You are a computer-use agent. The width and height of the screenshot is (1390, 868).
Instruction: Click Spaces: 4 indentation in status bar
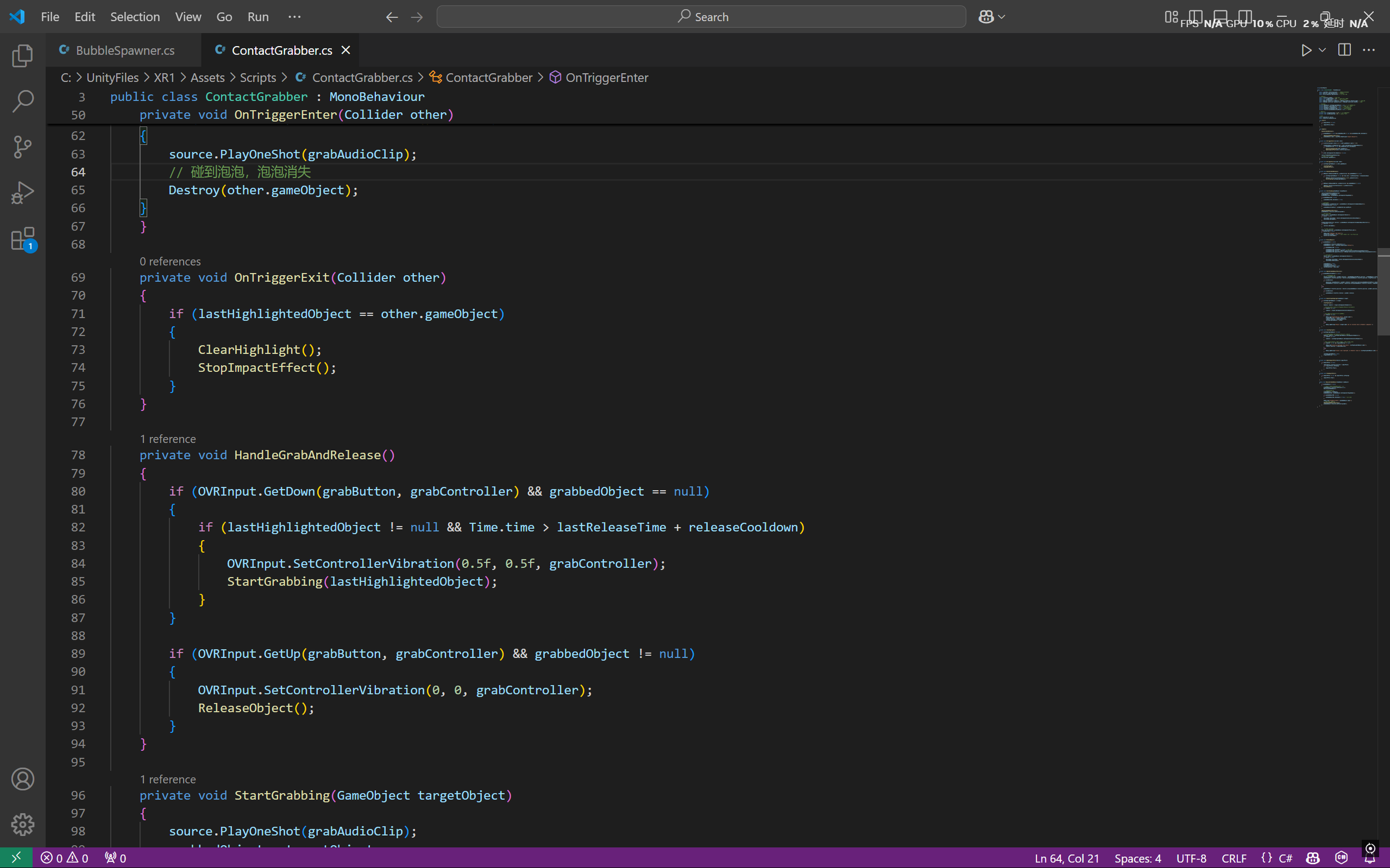[x=1137, y=858]
